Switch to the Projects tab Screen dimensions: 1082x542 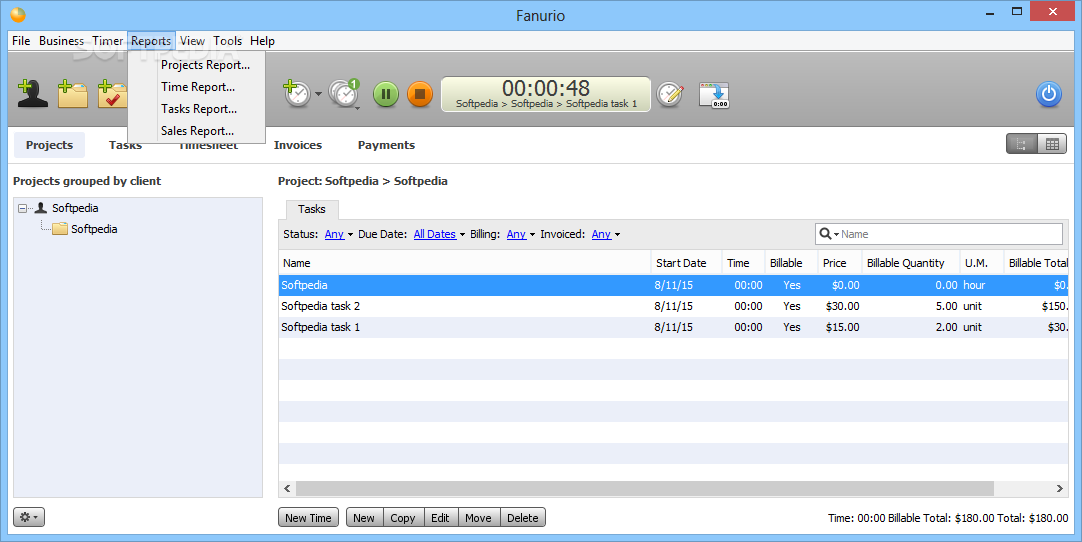pos(49,145)
